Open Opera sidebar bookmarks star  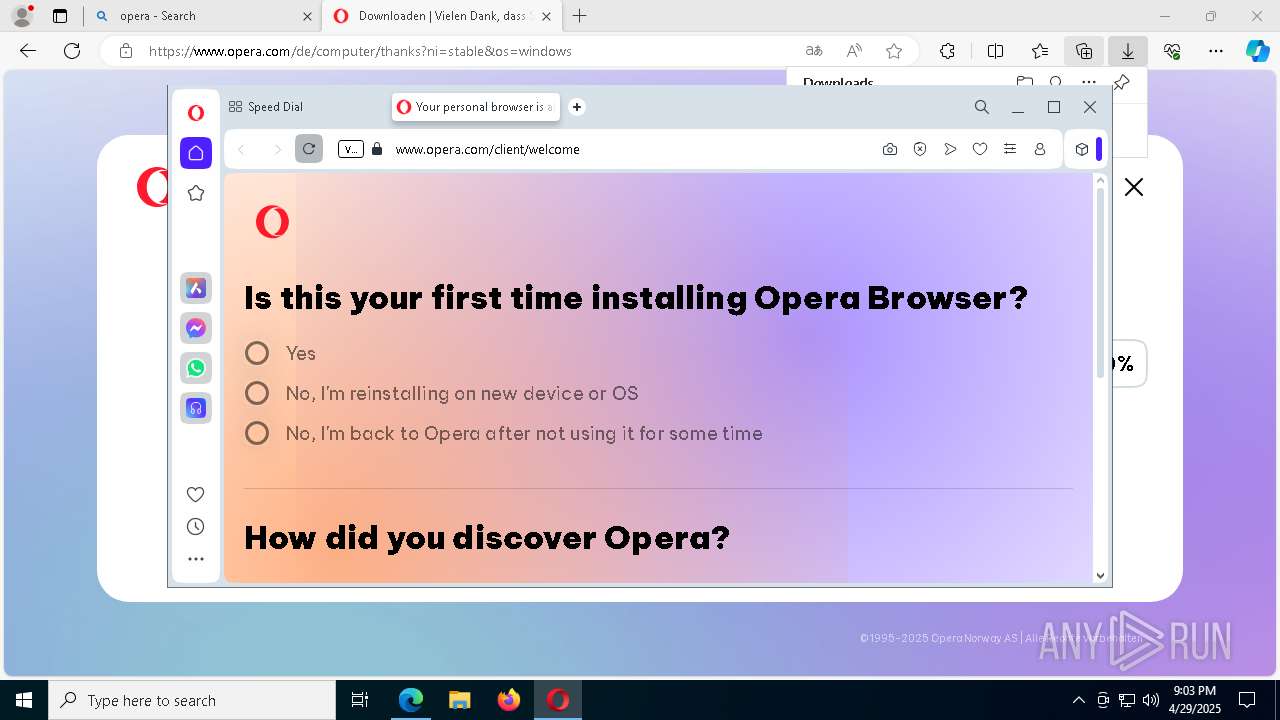[196, 193]
